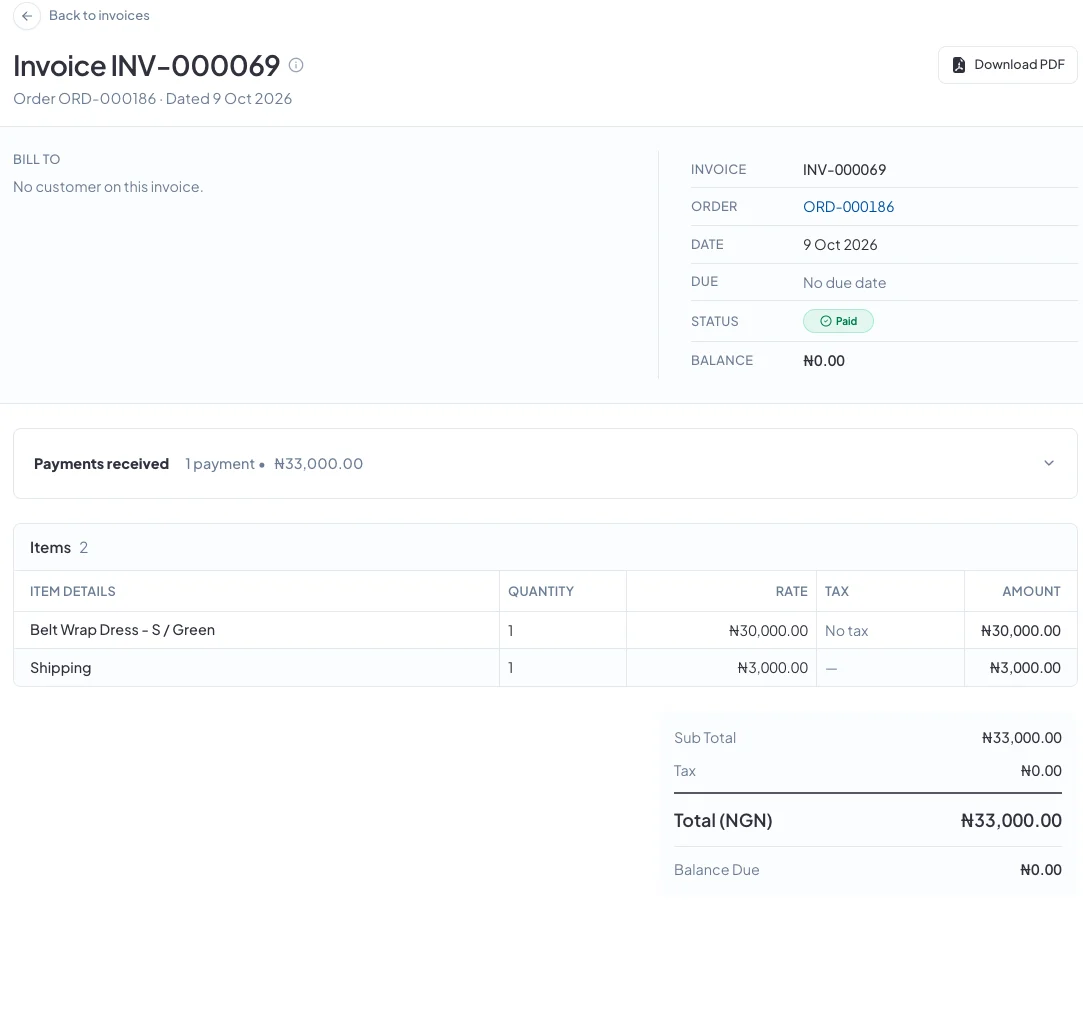Click the No customer on this invoice text

coord(108,187)
